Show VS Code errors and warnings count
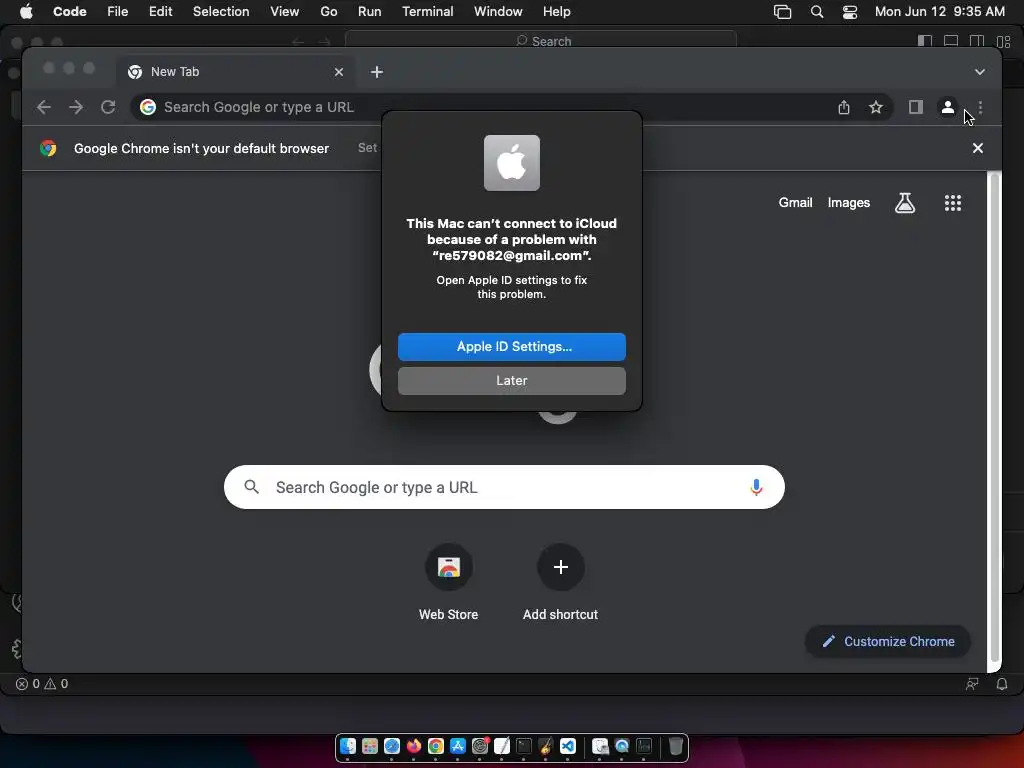Viewport: 1024px width, 768px height. [x=42, y=684]
